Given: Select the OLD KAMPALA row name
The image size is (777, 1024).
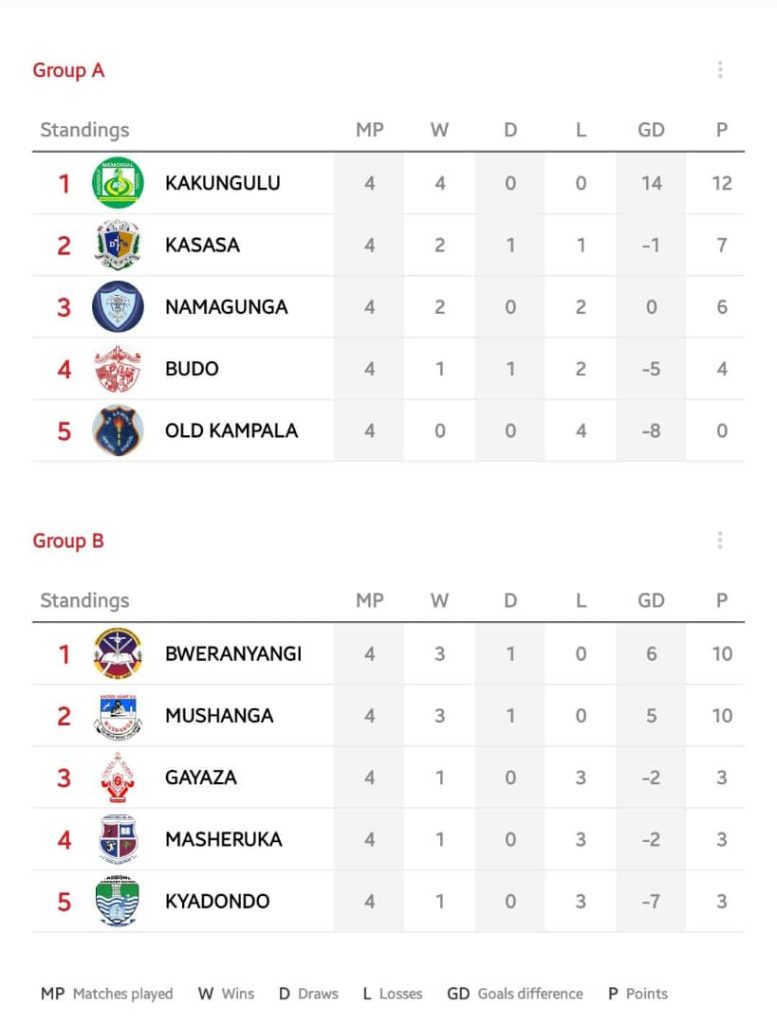Looking at the screenshot, I should 231,431.
